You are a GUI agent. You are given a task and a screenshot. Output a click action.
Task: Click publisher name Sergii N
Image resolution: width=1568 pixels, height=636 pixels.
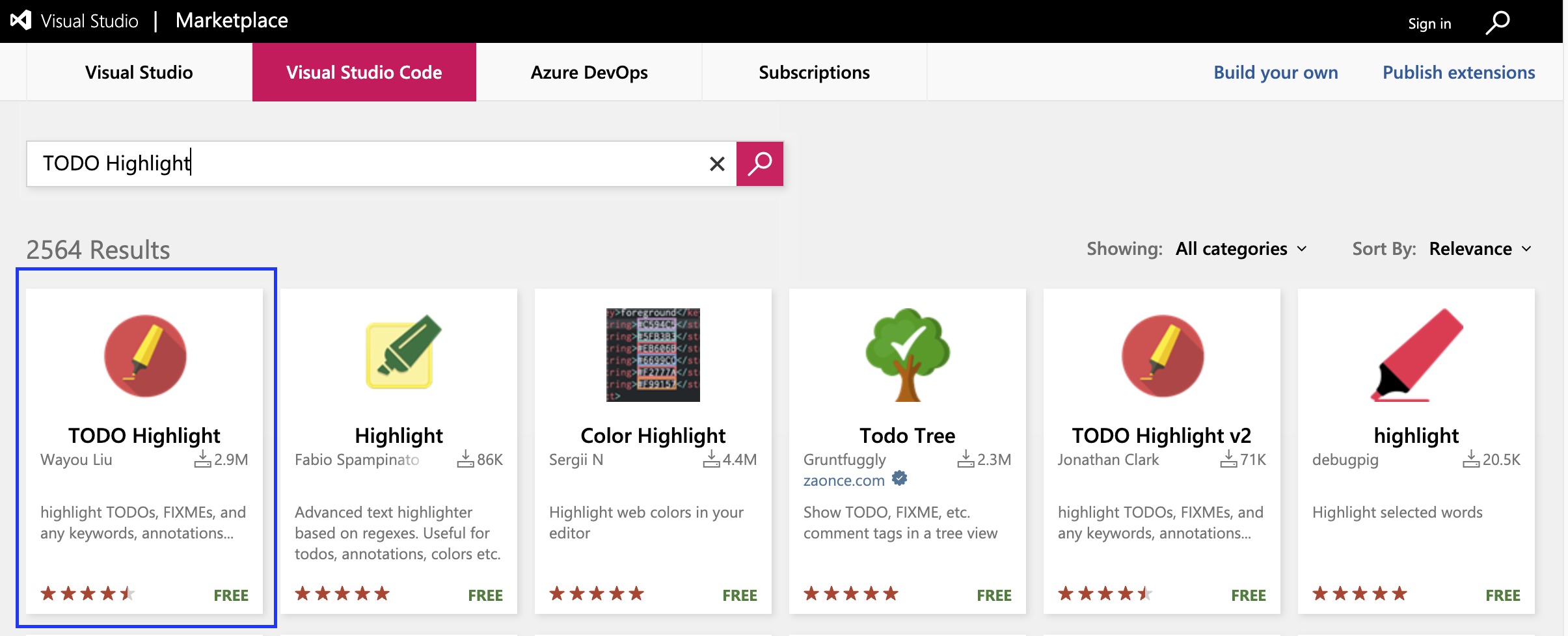coord(576,460)
